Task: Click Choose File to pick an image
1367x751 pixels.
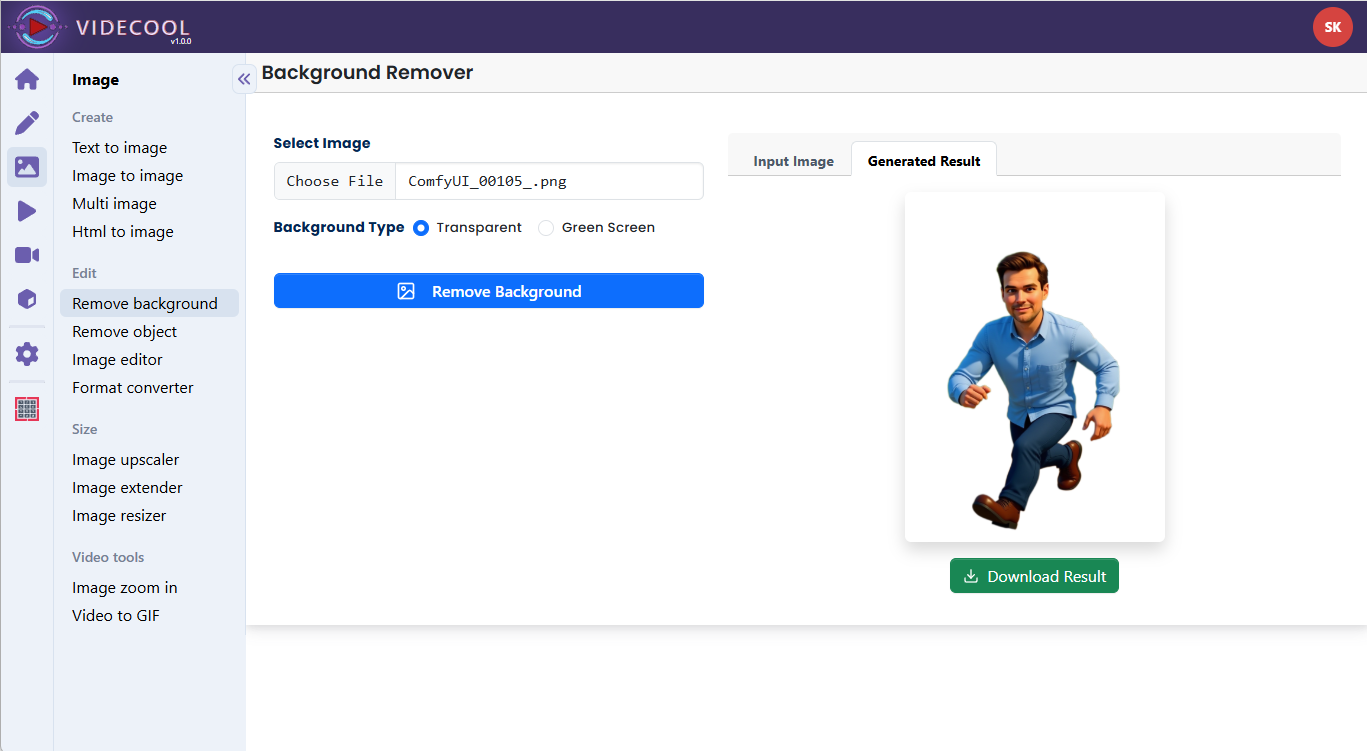Action: [x=335, y=181]
